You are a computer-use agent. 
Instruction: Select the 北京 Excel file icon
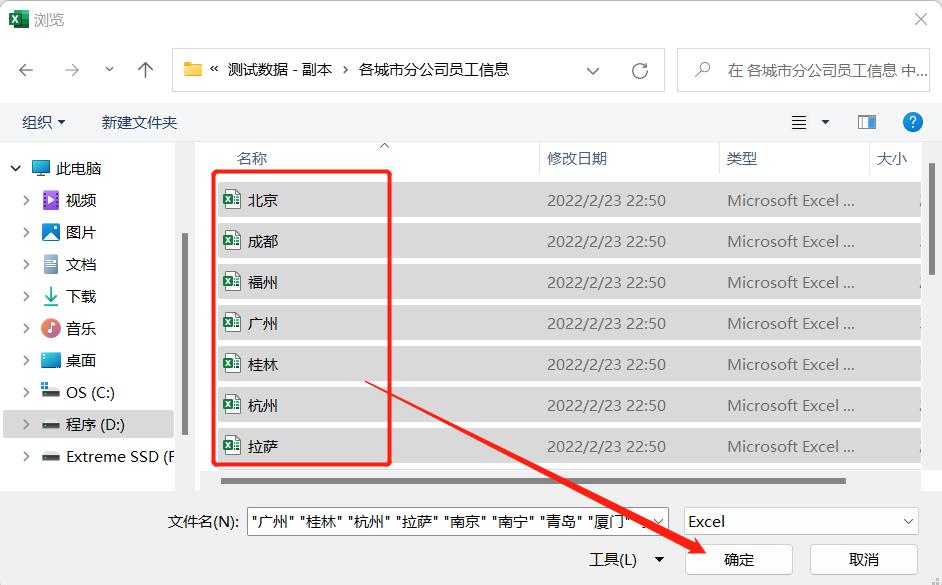pos(231,199)
